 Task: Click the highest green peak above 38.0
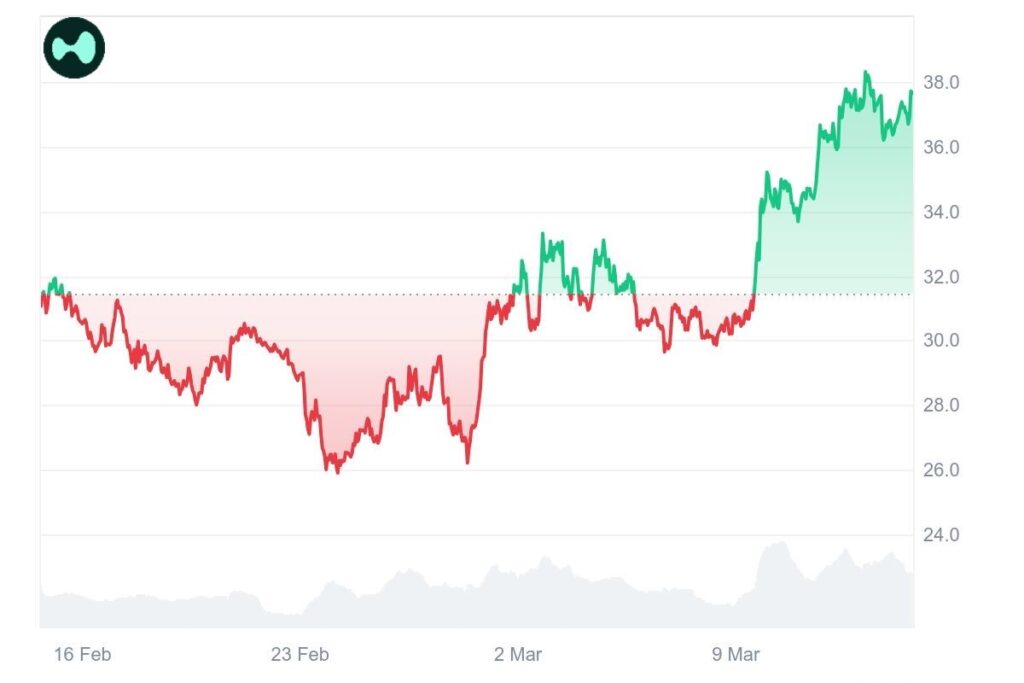(866, 73)
